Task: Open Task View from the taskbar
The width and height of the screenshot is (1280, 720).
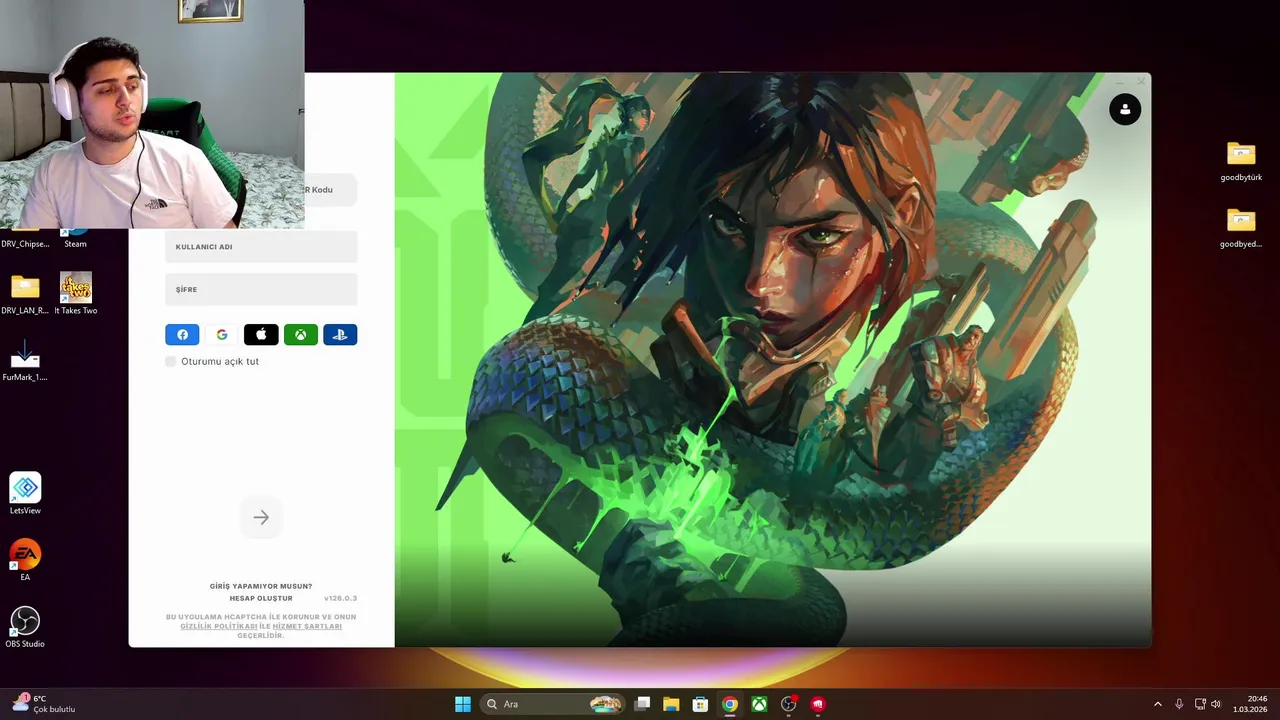Action: tap(642, 704)
